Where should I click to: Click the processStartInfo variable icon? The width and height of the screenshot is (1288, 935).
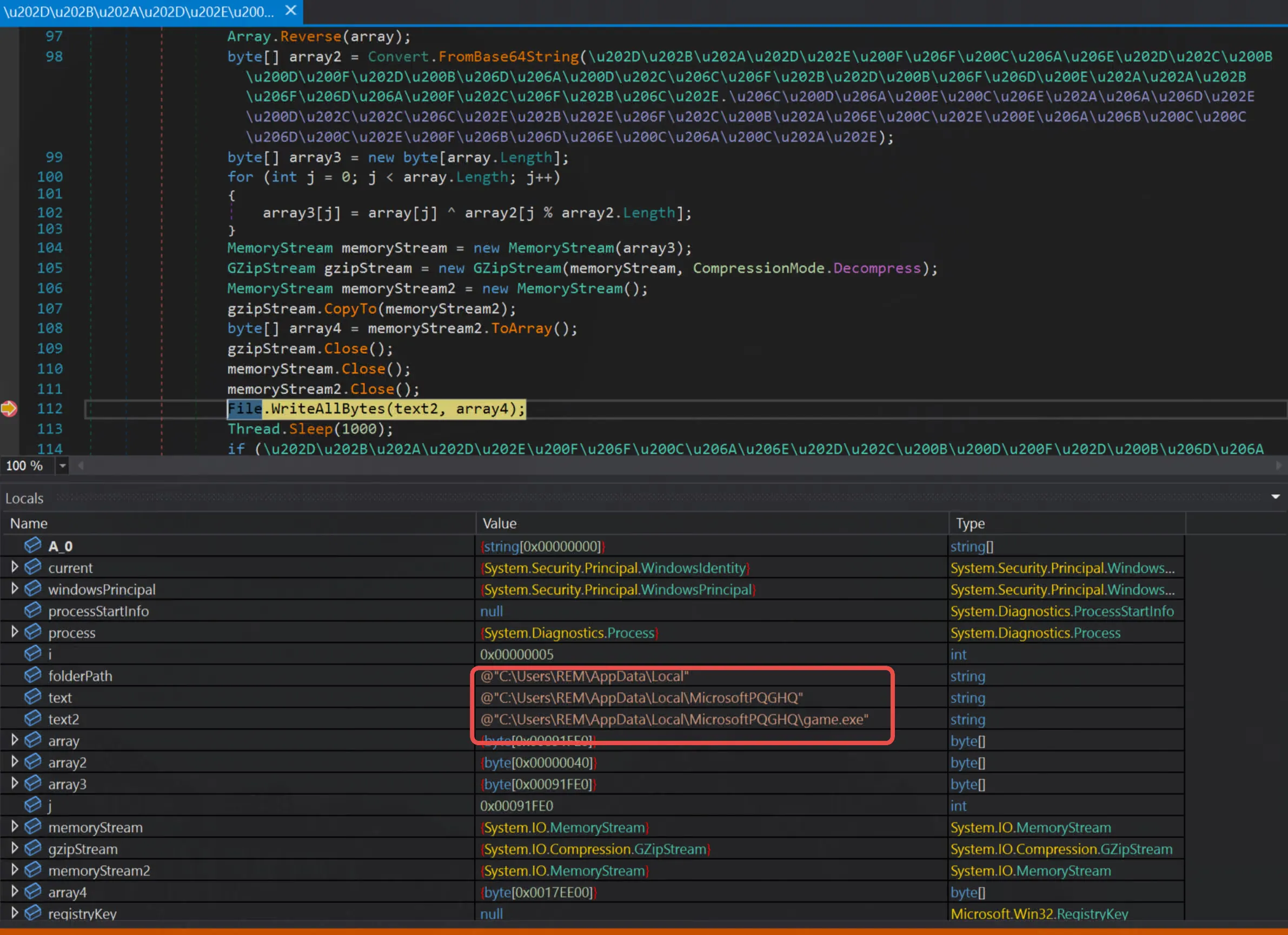click(33, 609)
